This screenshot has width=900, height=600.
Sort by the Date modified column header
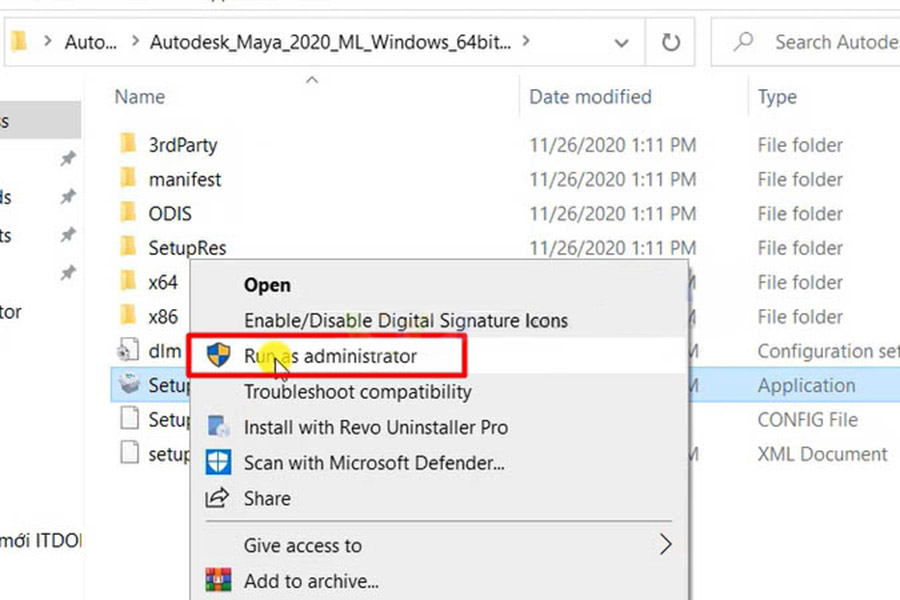tap(590, 97)
